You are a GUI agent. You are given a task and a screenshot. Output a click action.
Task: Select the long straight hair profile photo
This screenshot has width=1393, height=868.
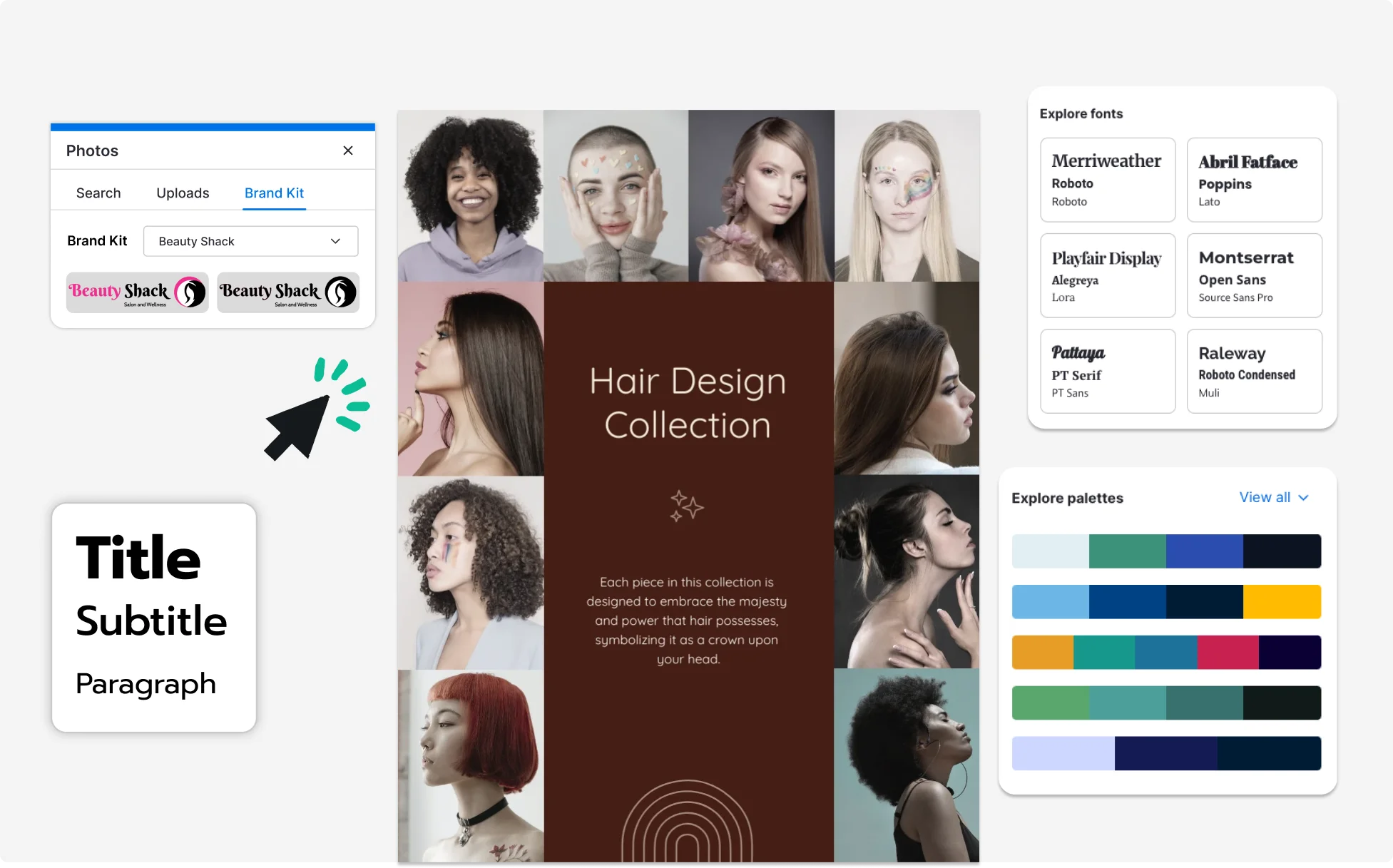[x=471, y=379]
